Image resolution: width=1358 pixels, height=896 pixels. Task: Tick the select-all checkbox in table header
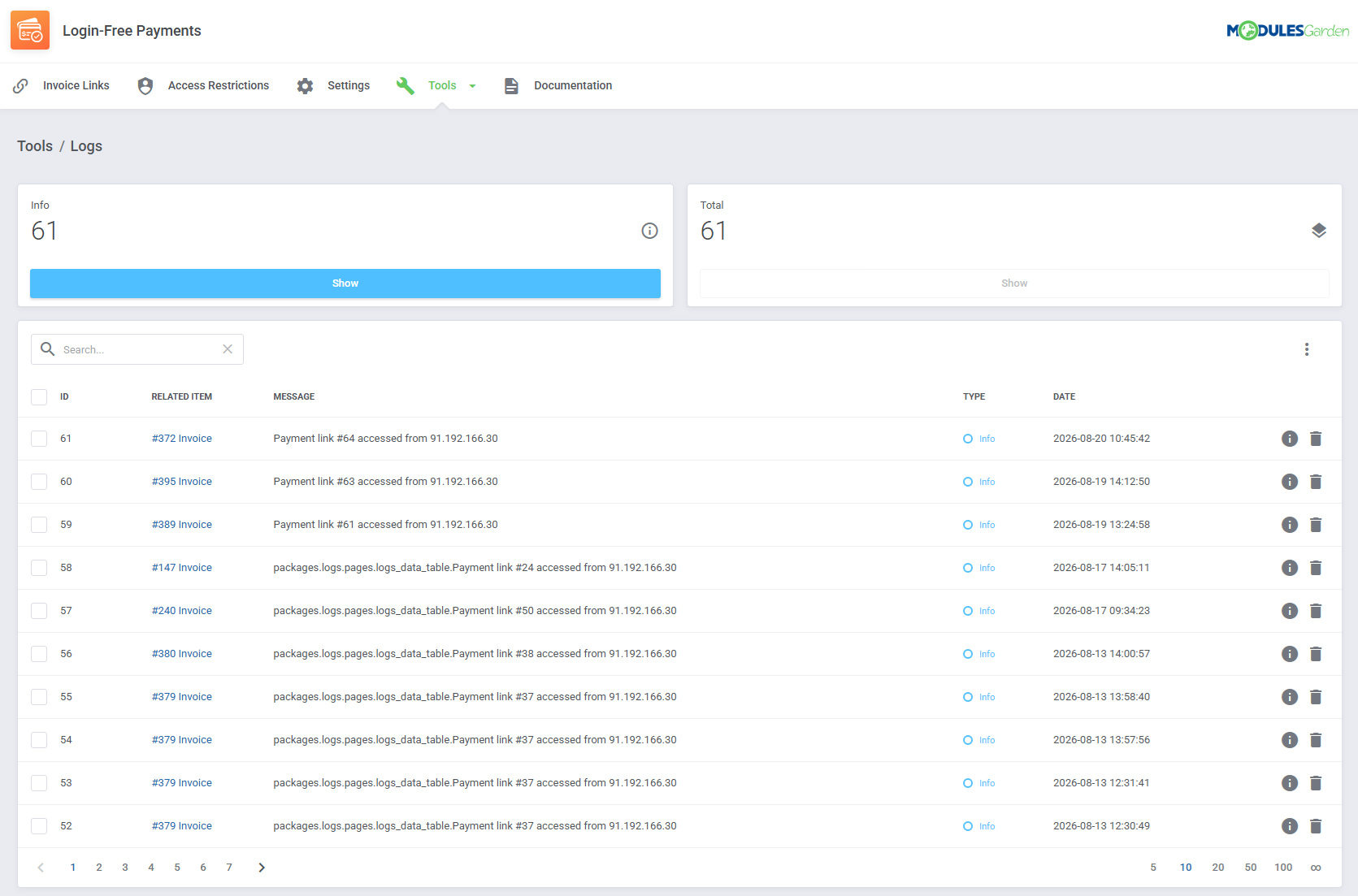pyautogui.click(x=39, y=397)
